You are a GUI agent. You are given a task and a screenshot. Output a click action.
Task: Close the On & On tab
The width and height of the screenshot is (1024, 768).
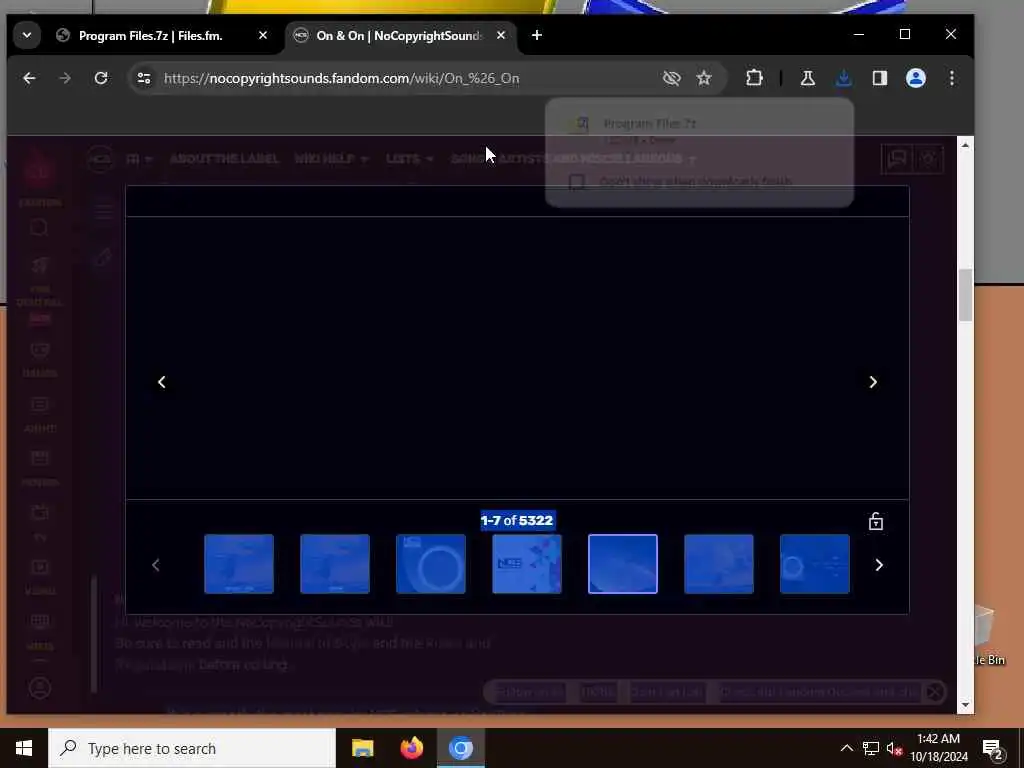point(501,35)
